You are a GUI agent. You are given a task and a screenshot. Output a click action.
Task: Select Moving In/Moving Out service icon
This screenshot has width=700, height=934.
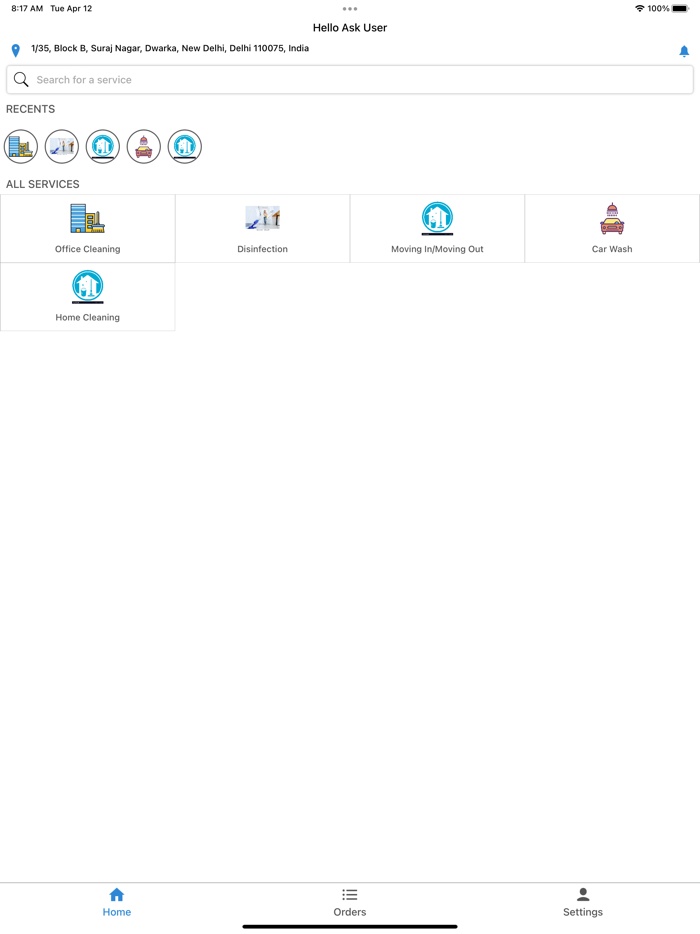coord(437,218)
